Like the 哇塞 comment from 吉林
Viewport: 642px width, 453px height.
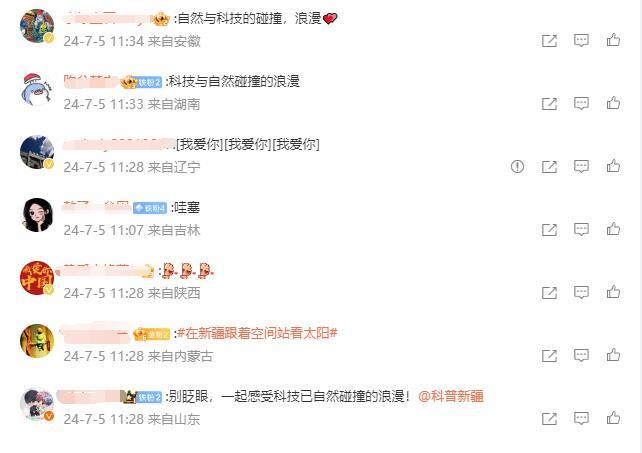click(x=613, y=229)
